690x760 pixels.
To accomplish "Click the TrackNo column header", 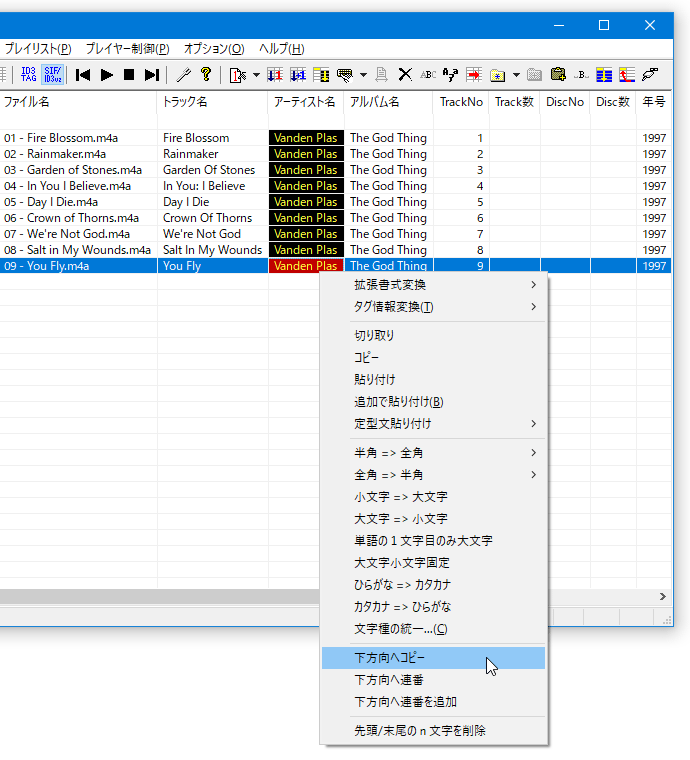I will tap(461, 102).
